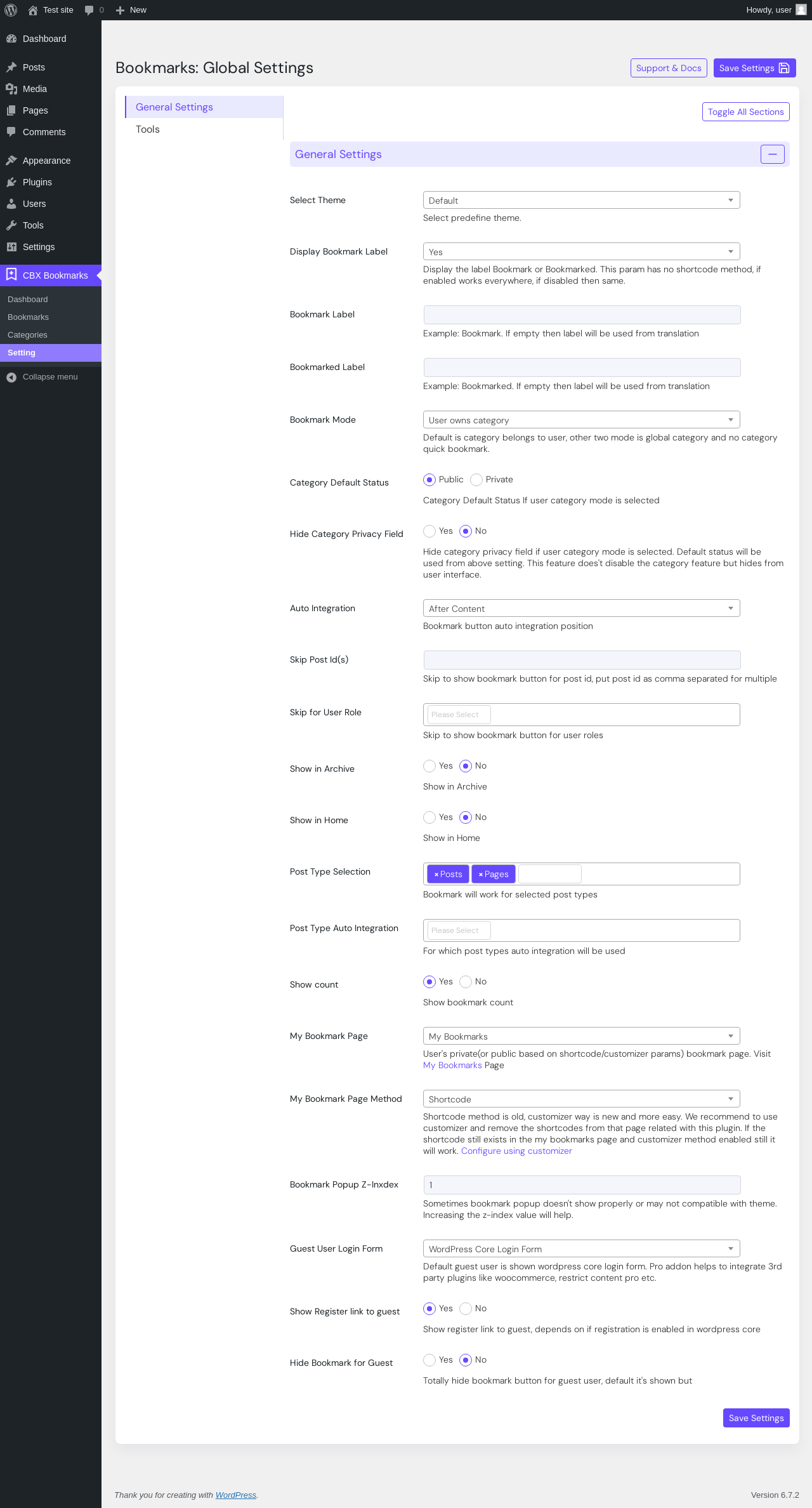812x1508 pixels.
Task: Click the Support & Docs button
Action: (669, 68)
